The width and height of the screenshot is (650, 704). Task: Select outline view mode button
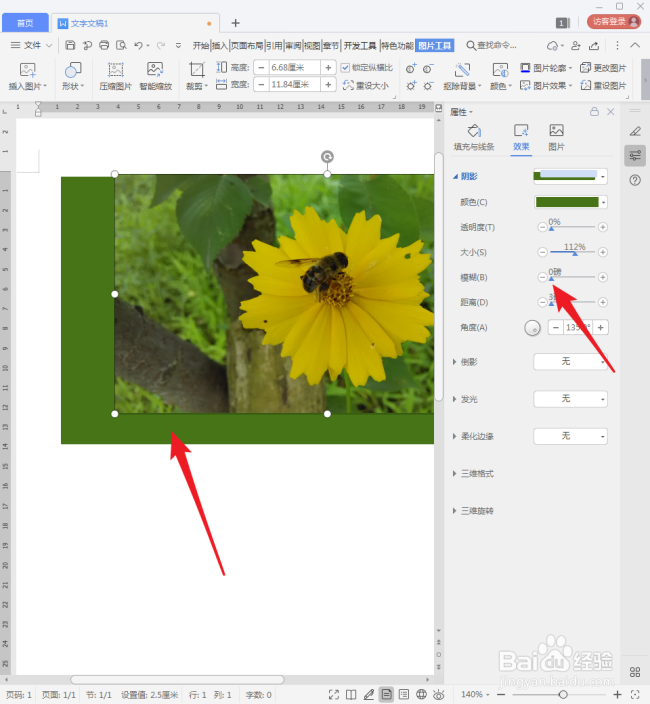click(404, 695)
